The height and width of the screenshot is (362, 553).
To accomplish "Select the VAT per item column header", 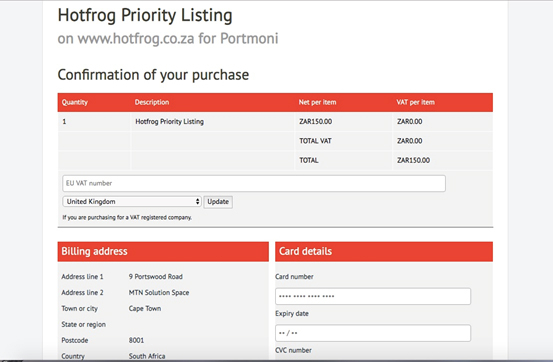I will [x=415, y=102].
